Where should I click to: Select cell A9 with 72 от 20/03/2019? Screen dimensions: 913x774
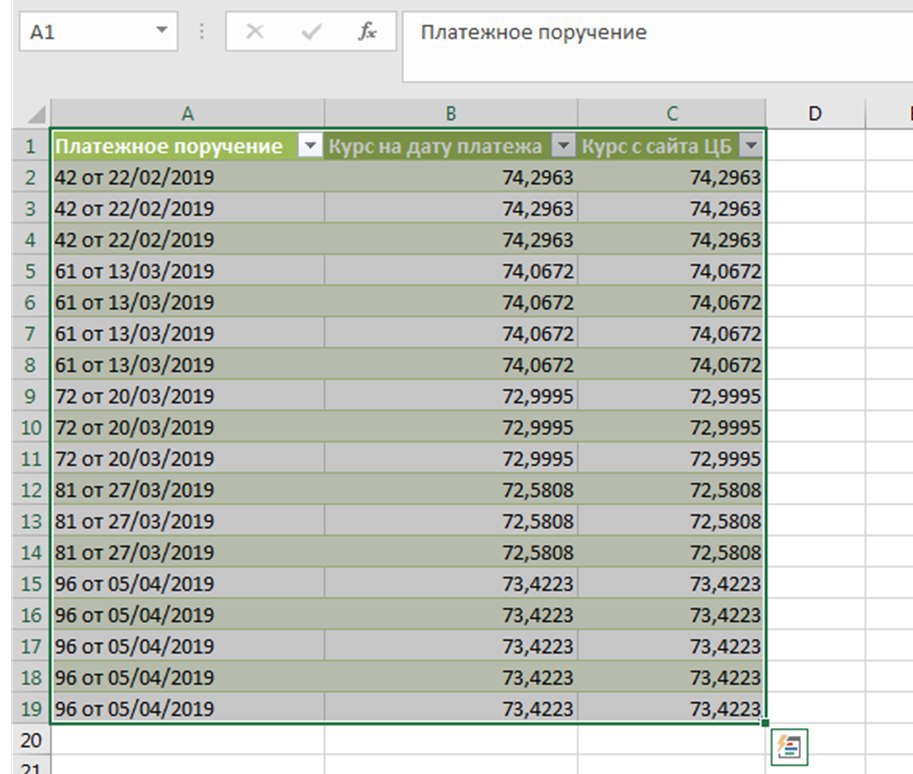tap(187, 396)
